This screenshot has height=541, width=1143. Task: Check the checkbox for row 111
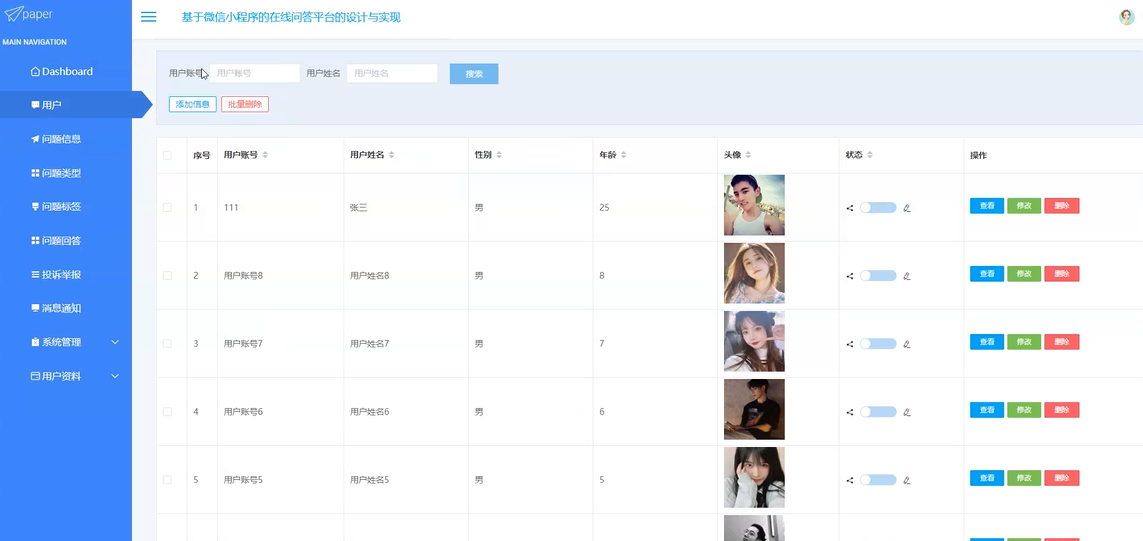pos(168,208)
